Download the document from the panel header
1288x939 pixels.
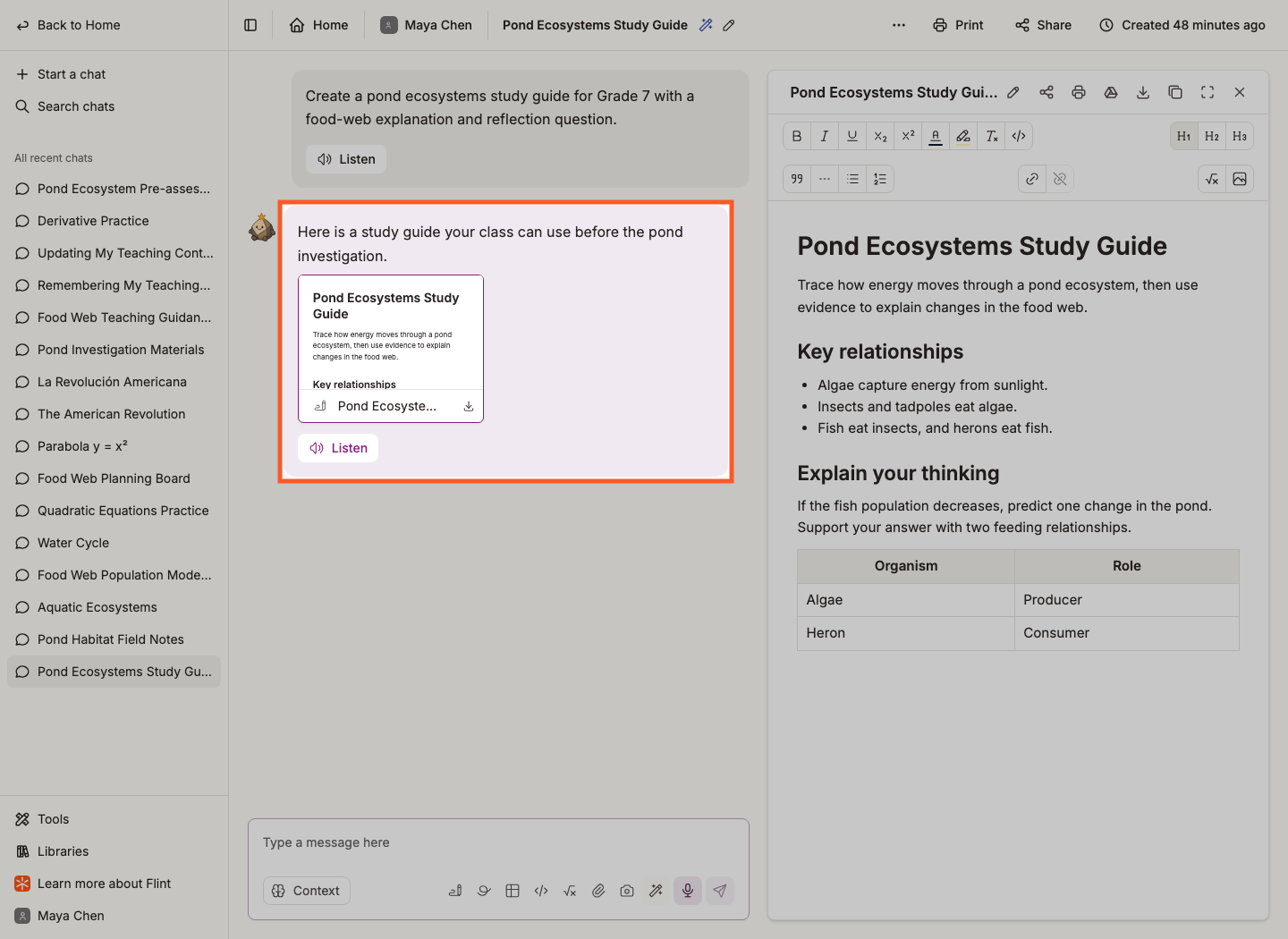click(x=1143, y=92)
